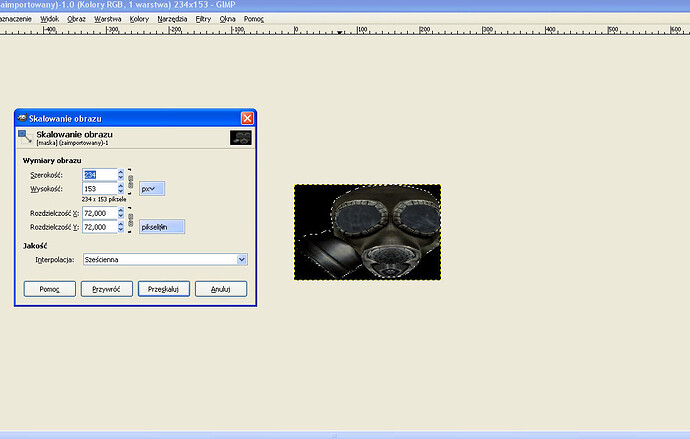
Task: Click the gas mask image on canvas
Action: tap(367, 232)
